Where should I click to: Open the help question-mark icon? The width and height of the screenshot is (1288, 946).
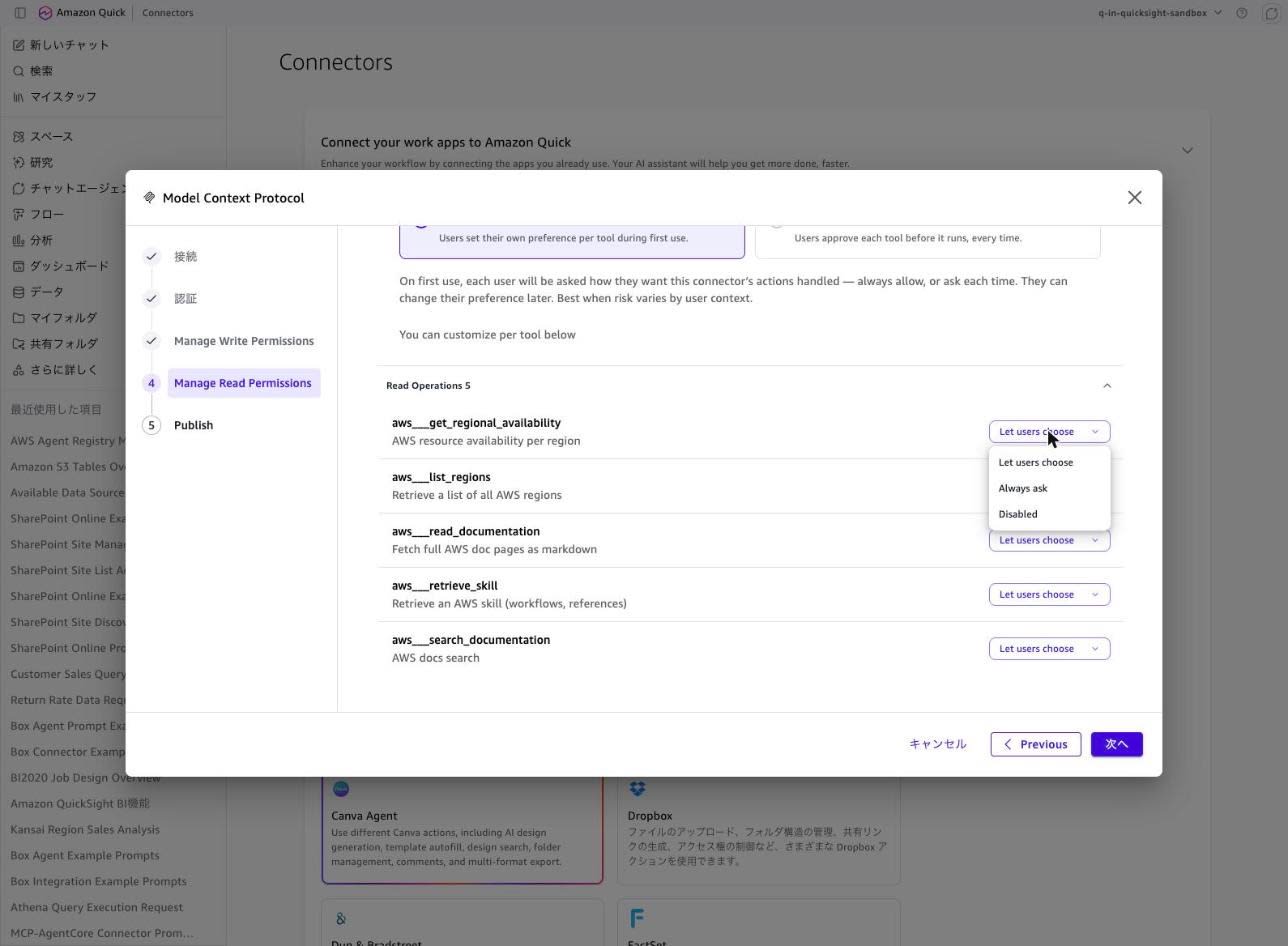[x=1242, y=13]
